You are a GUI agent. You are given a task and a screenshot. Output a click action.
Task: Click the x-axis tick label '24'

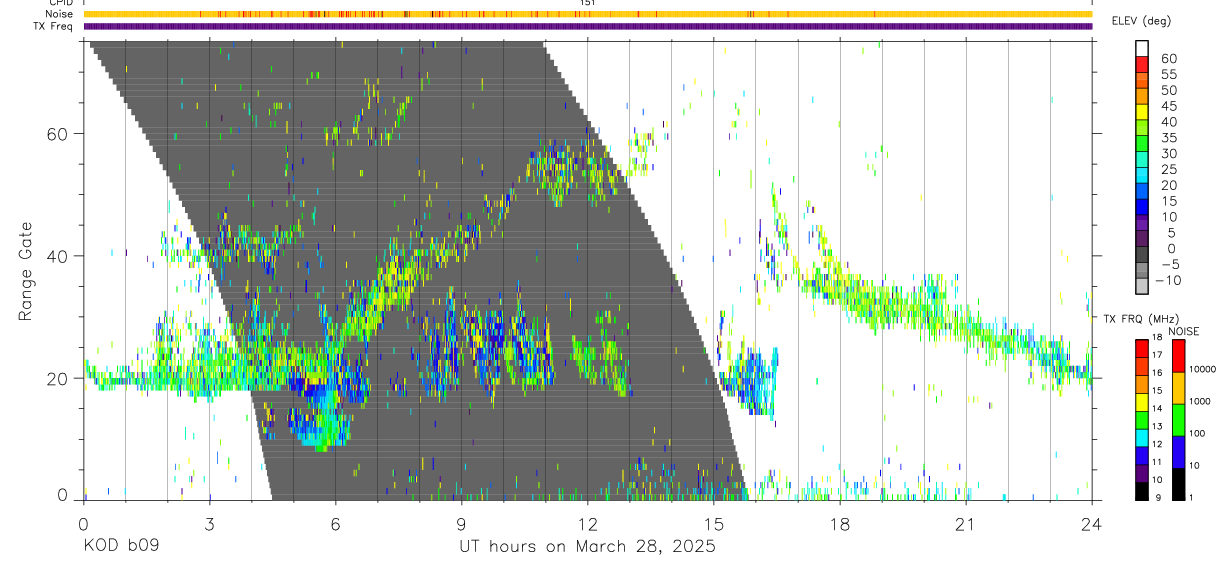click(x=1091, y=523)
